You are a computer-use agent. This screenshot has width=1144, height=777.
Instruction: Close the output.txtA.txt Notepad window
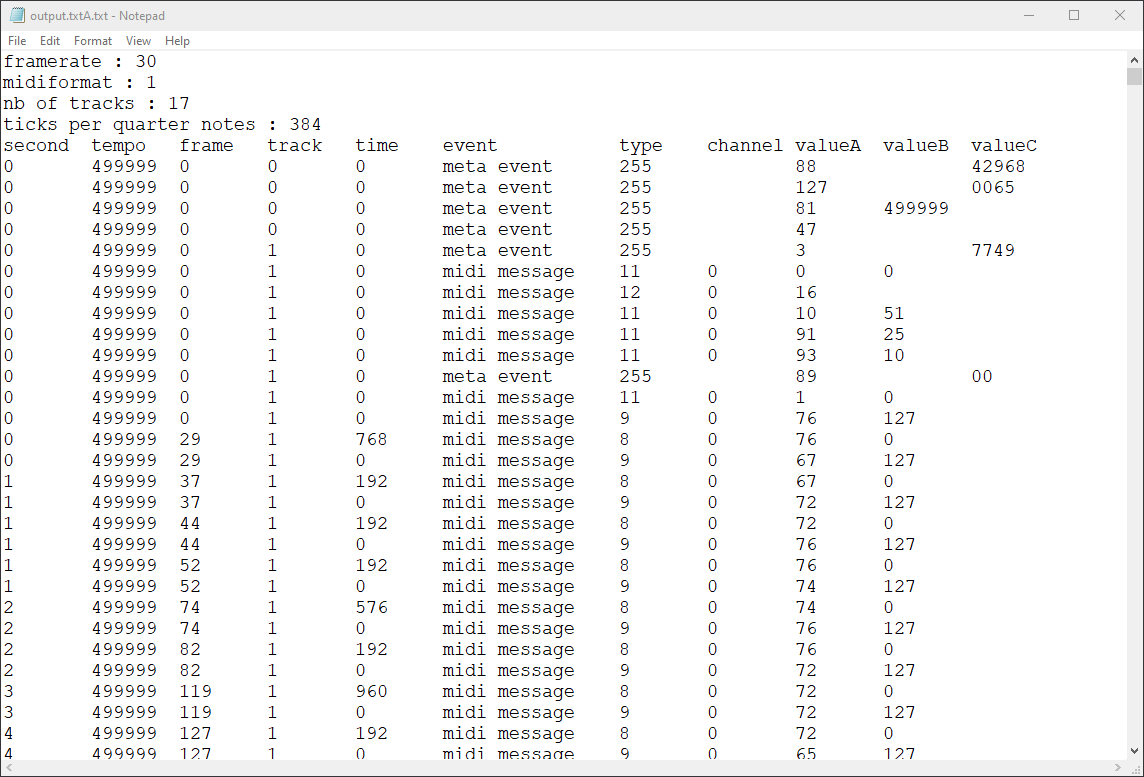coord(1120,15)
